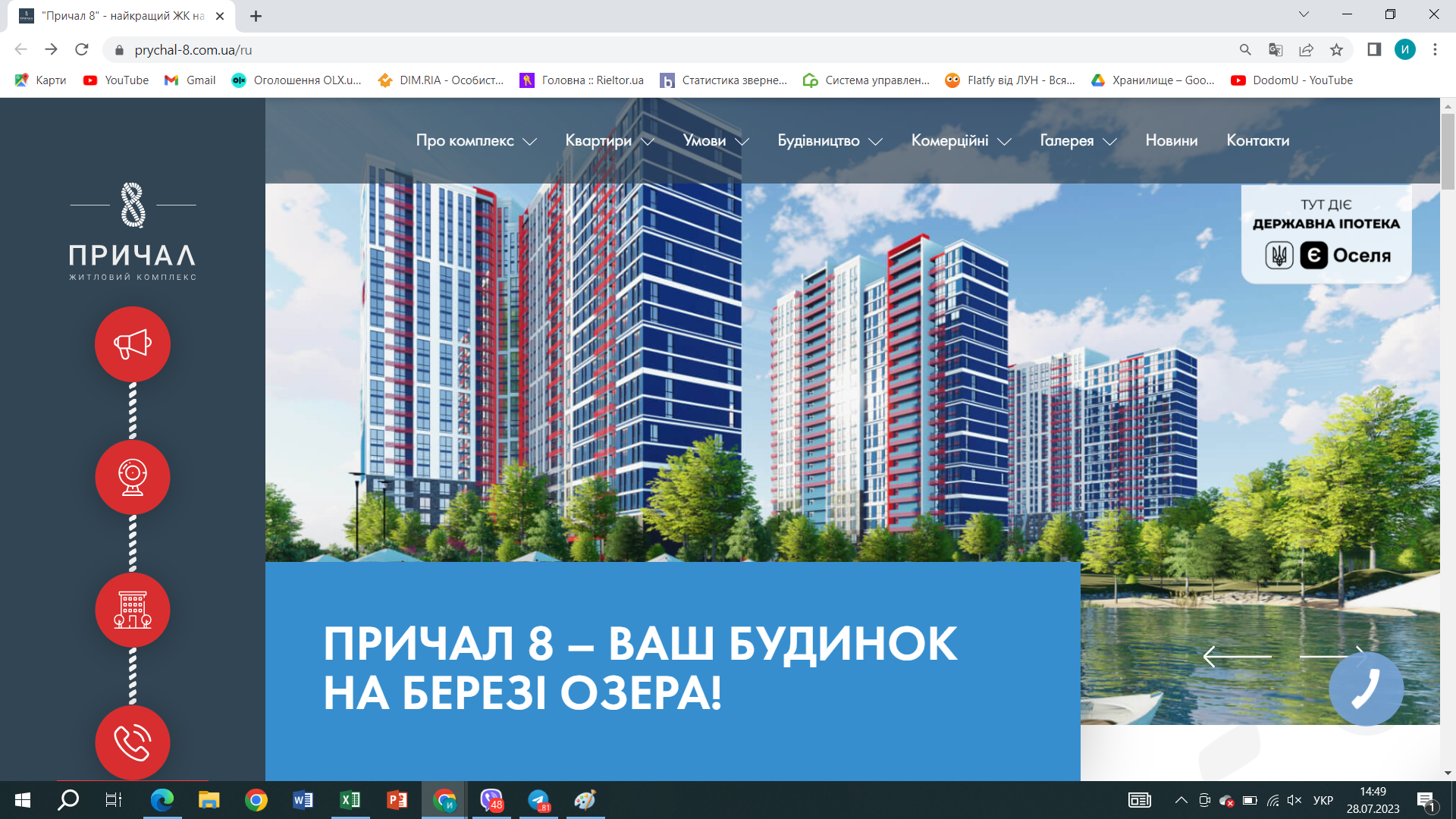Click the red phone call sidebar icon
This screenshot has height=819, width=1456.
click(x=133, y=742)
